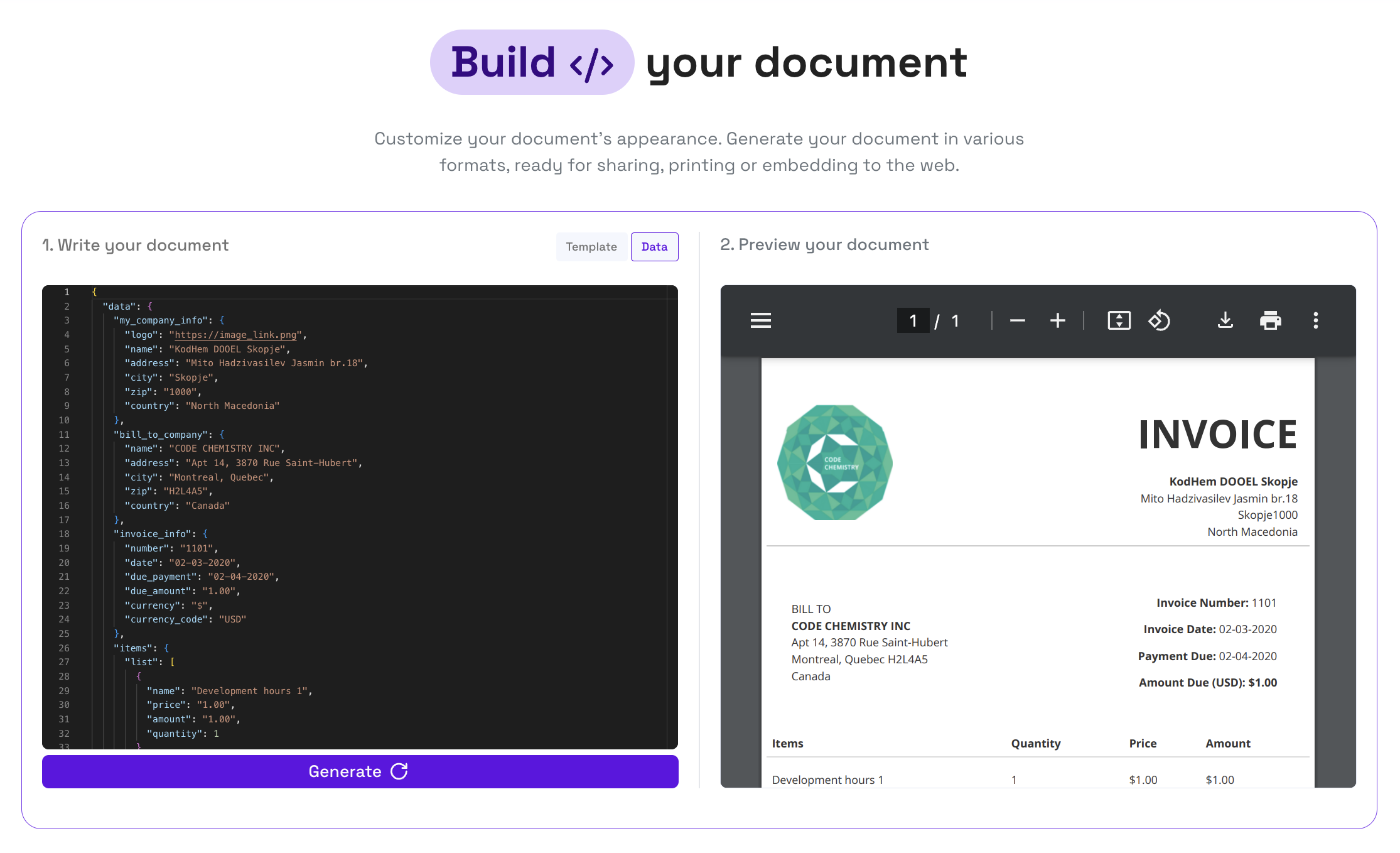Screen dimensions: 1400x853
Task: Click the BILL TO label in preview
Action: tap(810, 609)
